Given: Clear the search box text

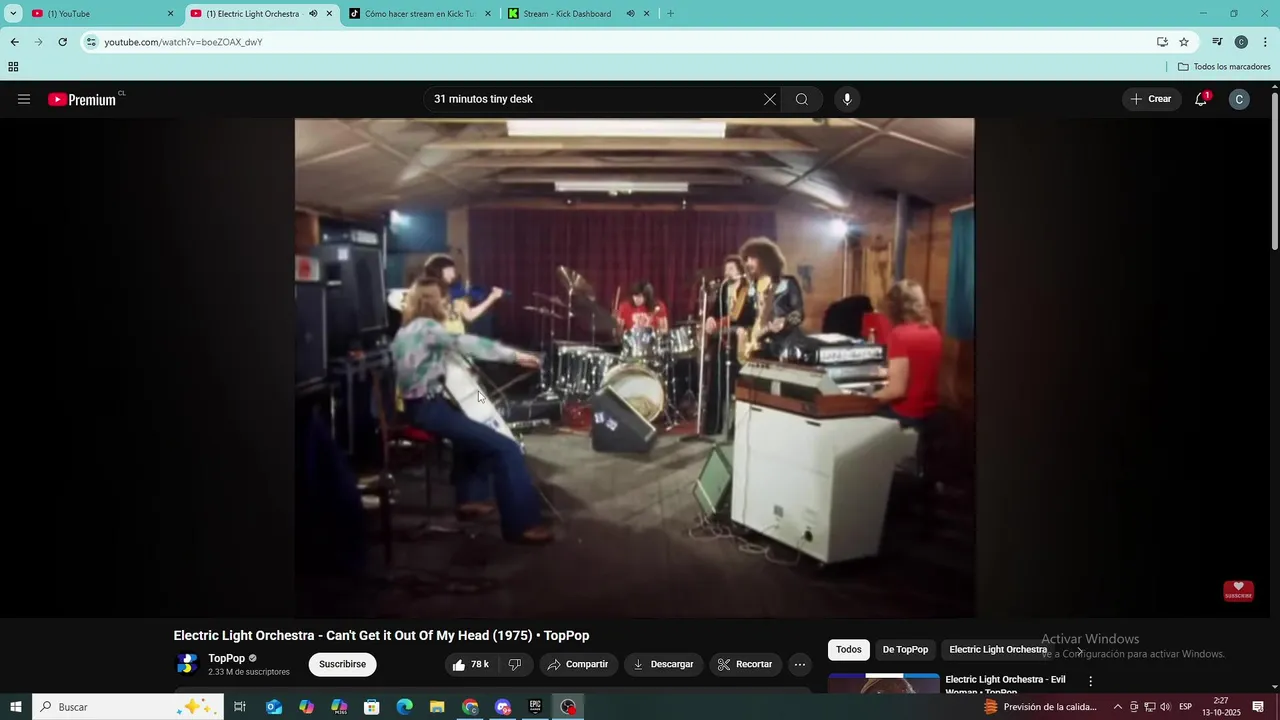Looking at the screenshot, I should click(769, 99).
